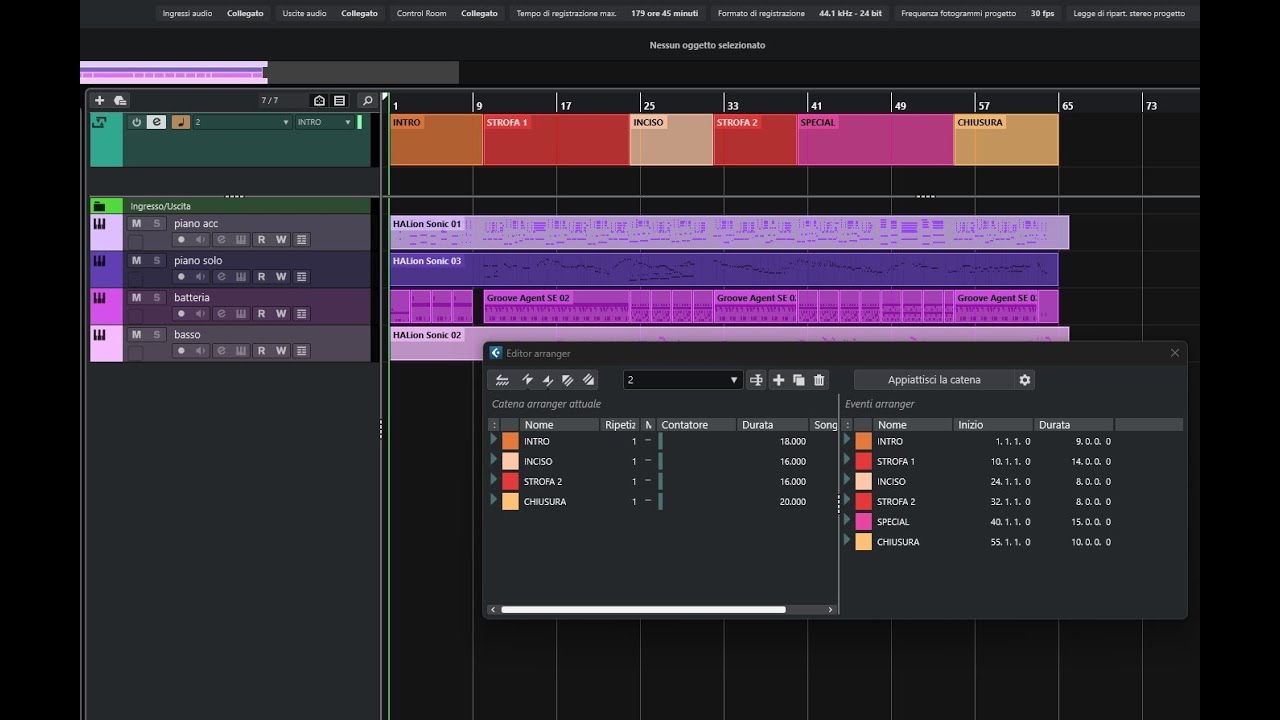
Task: Open the INTRO current item dropdown
Action: coord(325,122)
